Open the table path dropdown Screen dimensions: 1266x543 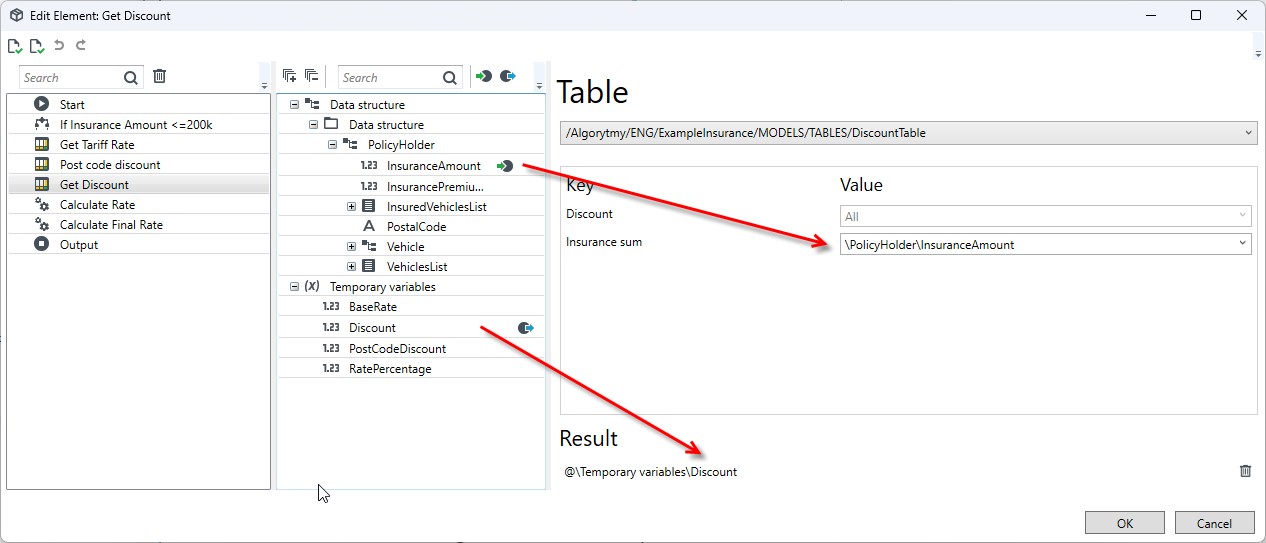pos(1248,132)
